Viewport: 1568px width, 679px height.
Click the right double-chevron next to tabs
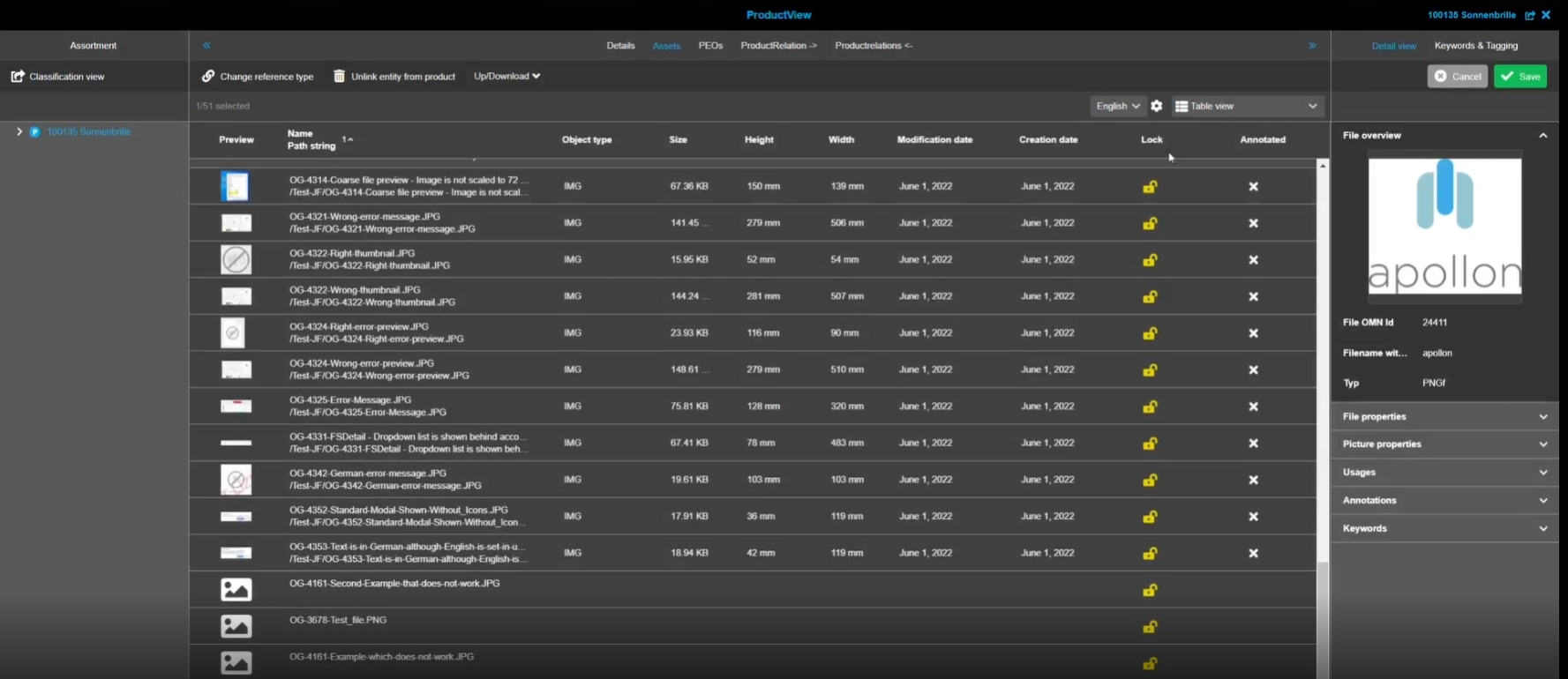(x=1312, y=46)
